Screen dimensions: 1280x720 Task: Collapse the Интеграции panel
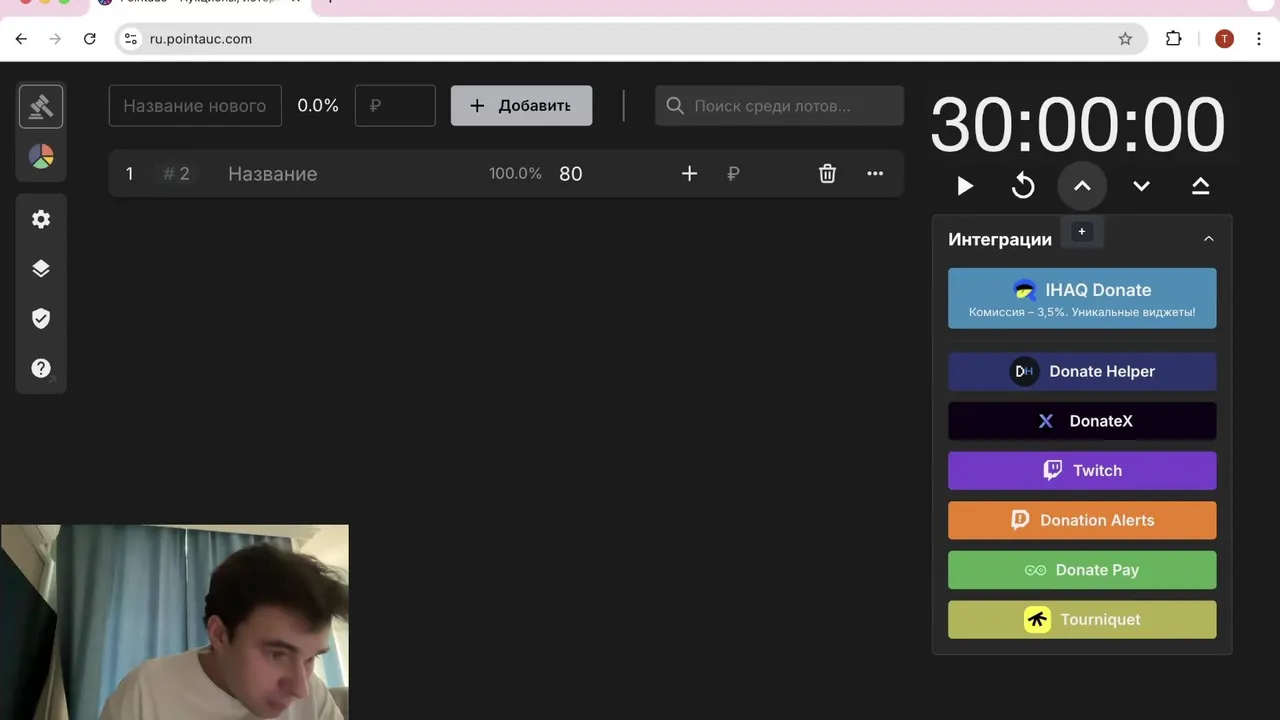1208,239
